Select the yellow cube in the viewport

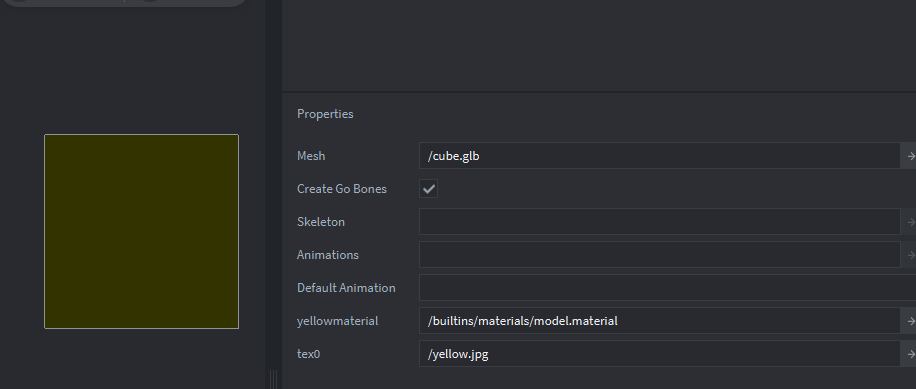pos(141,231)
